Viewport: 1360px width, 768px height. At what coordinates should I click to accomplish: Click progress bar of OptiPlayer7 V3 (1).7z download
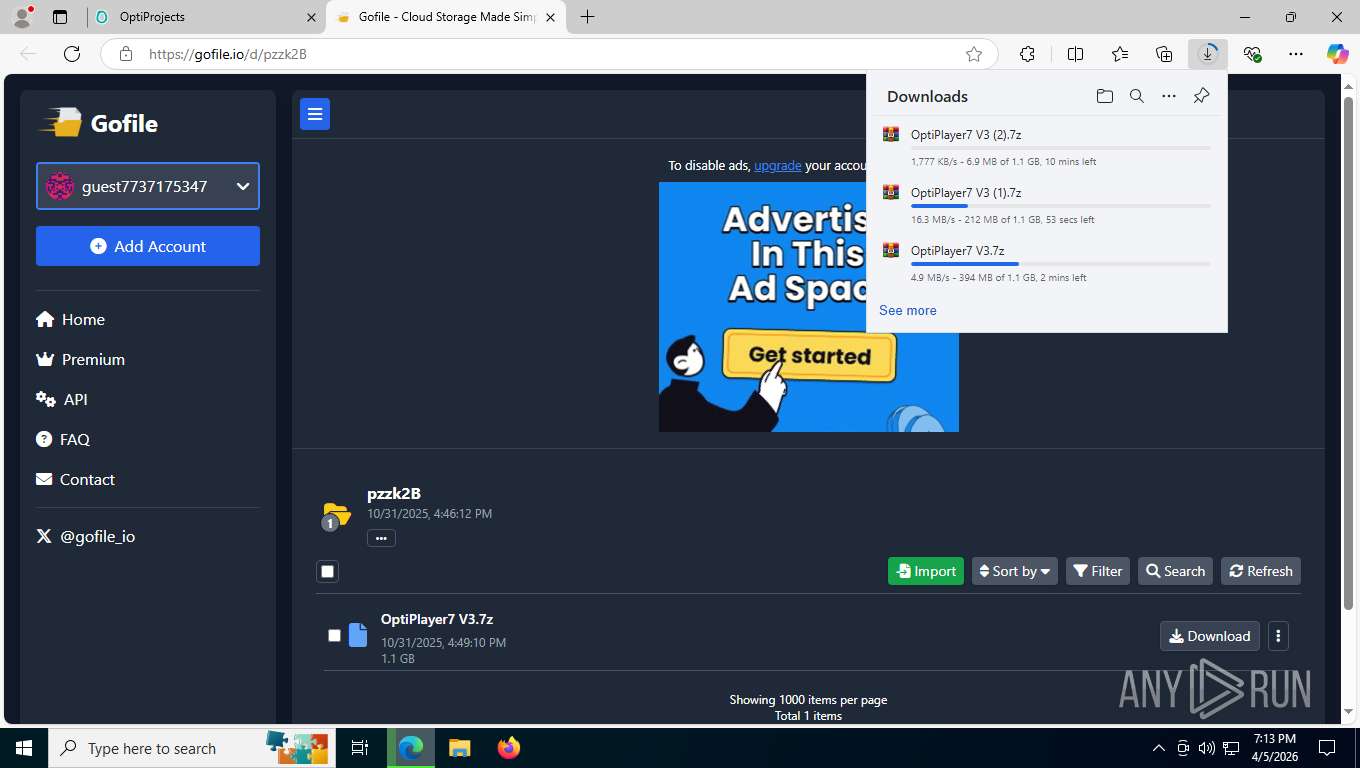point(1060,206)
